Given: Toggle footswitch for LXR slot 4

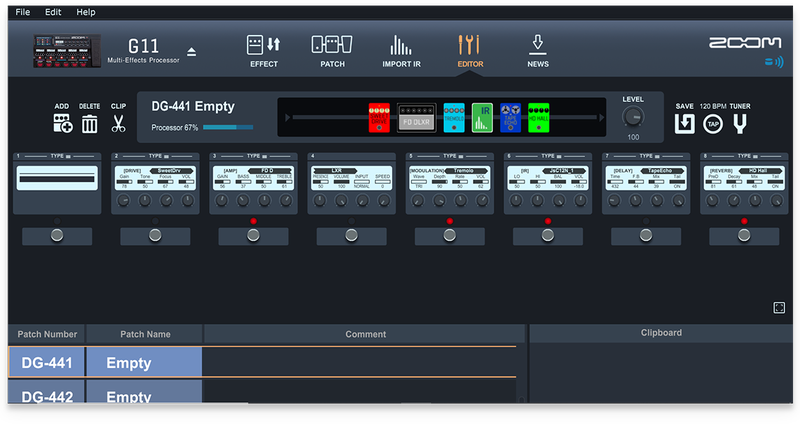Looking at the screenshot, I should (x=352, y=236).
